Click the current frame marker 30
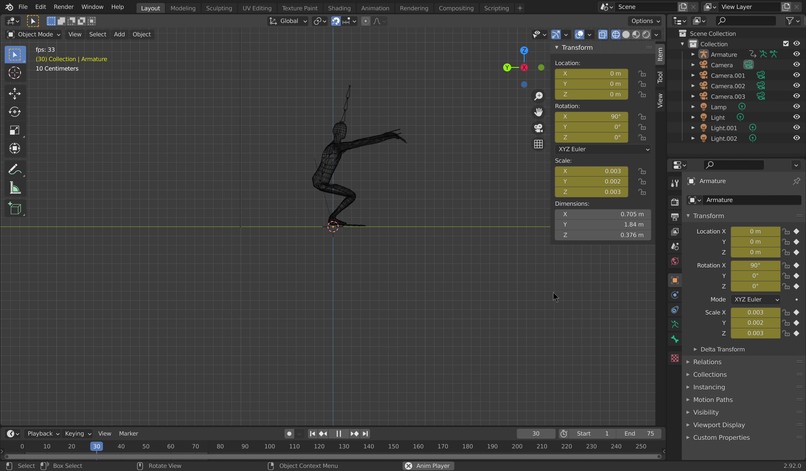Screen dimensions: 806x471 point(96,447)
